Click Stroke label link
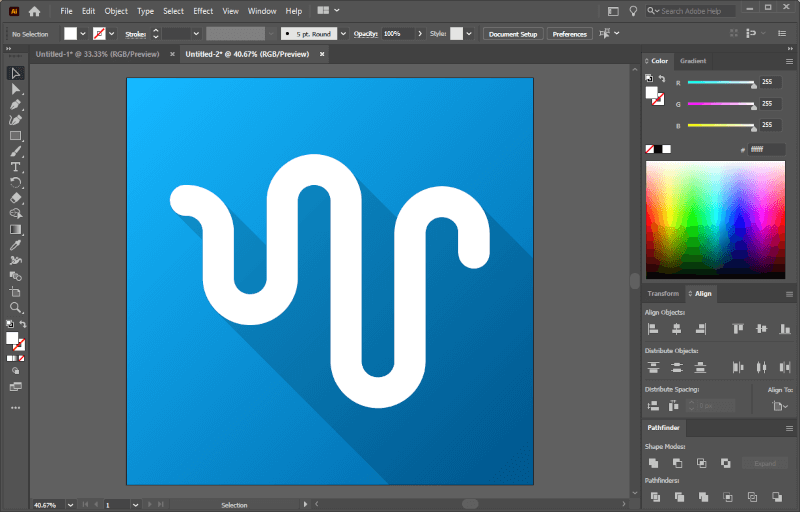This screenshot has width=800, height=512. click(136, 34)
